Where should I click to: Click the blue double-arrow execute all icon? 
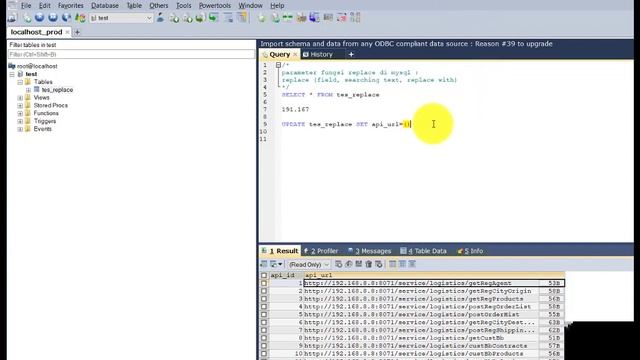coord(53,18)
